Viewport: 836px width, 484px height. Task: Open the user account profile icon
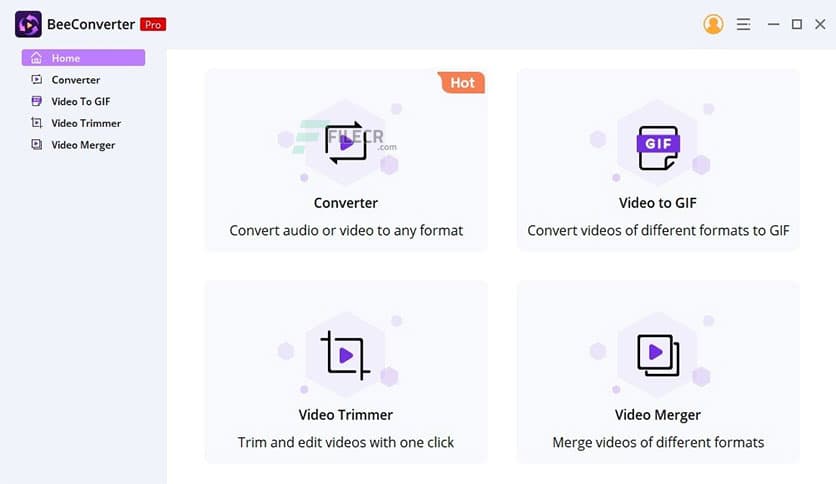[713, 24]
